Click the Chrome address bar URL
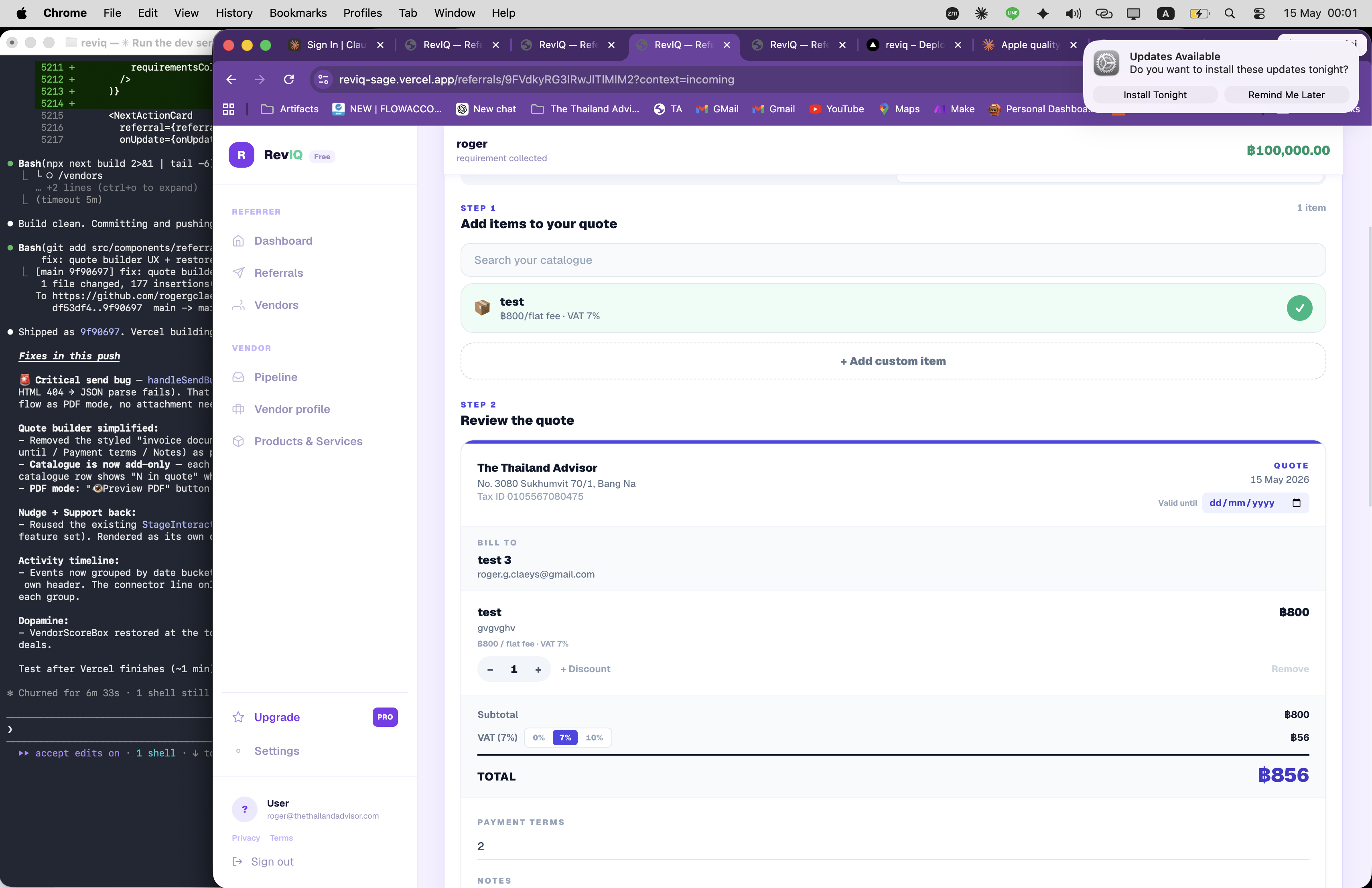Image resolution: width=1372 pixels, height=888 pixels. (x=536, y=79)
